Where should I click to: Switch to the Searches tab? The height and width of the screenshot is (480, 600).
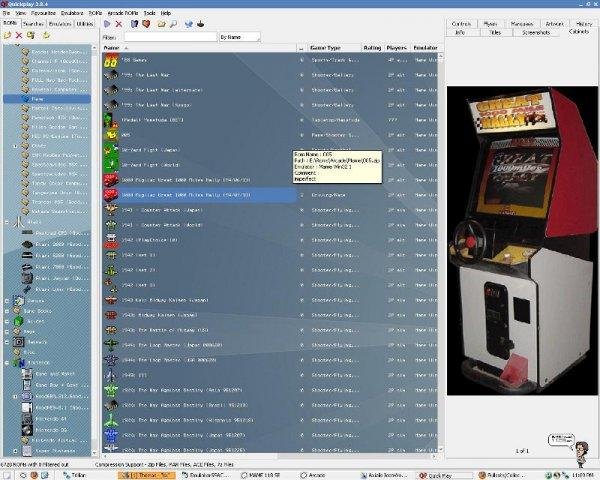pos(33,24)
